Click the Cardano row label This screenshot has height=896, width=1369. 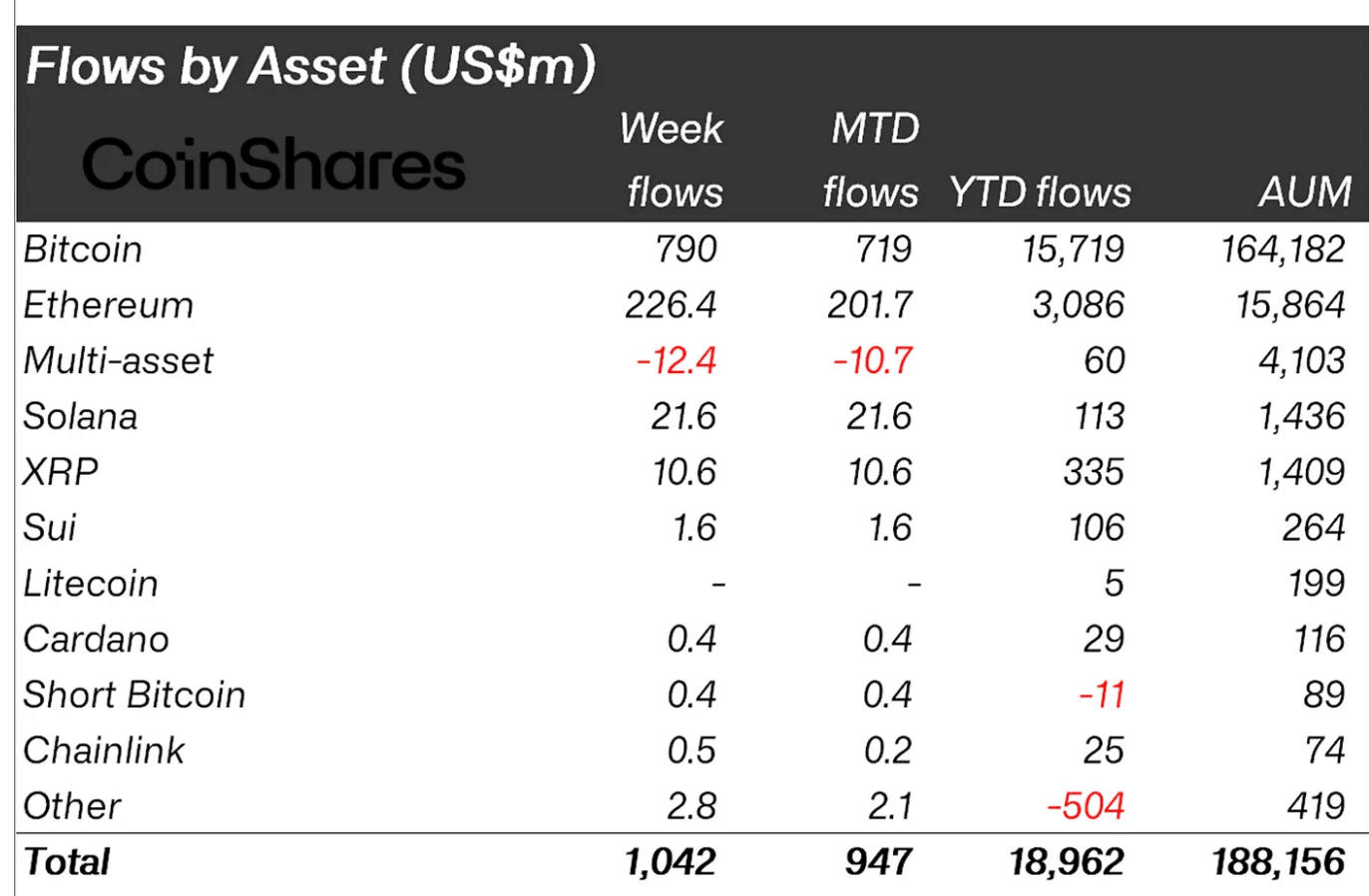96,640
